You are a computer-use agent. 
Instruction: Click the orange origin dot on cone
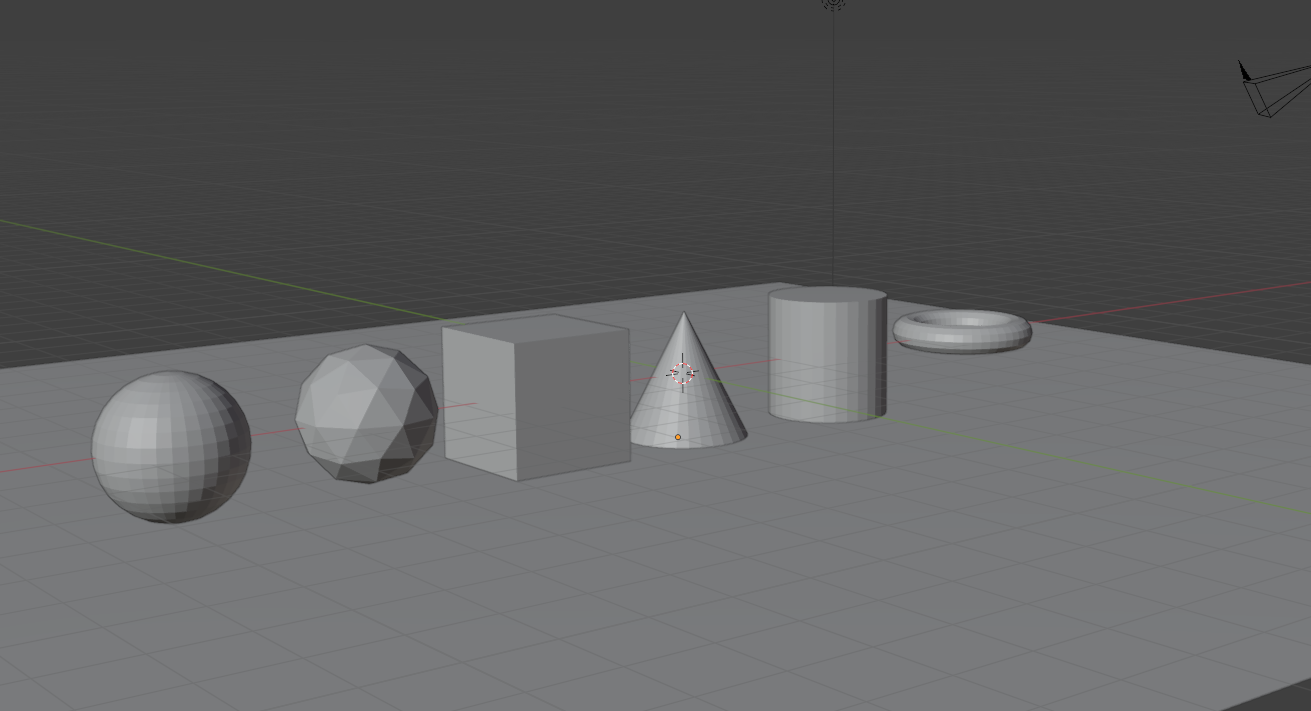pyautogui.click(x=678, y=437)
